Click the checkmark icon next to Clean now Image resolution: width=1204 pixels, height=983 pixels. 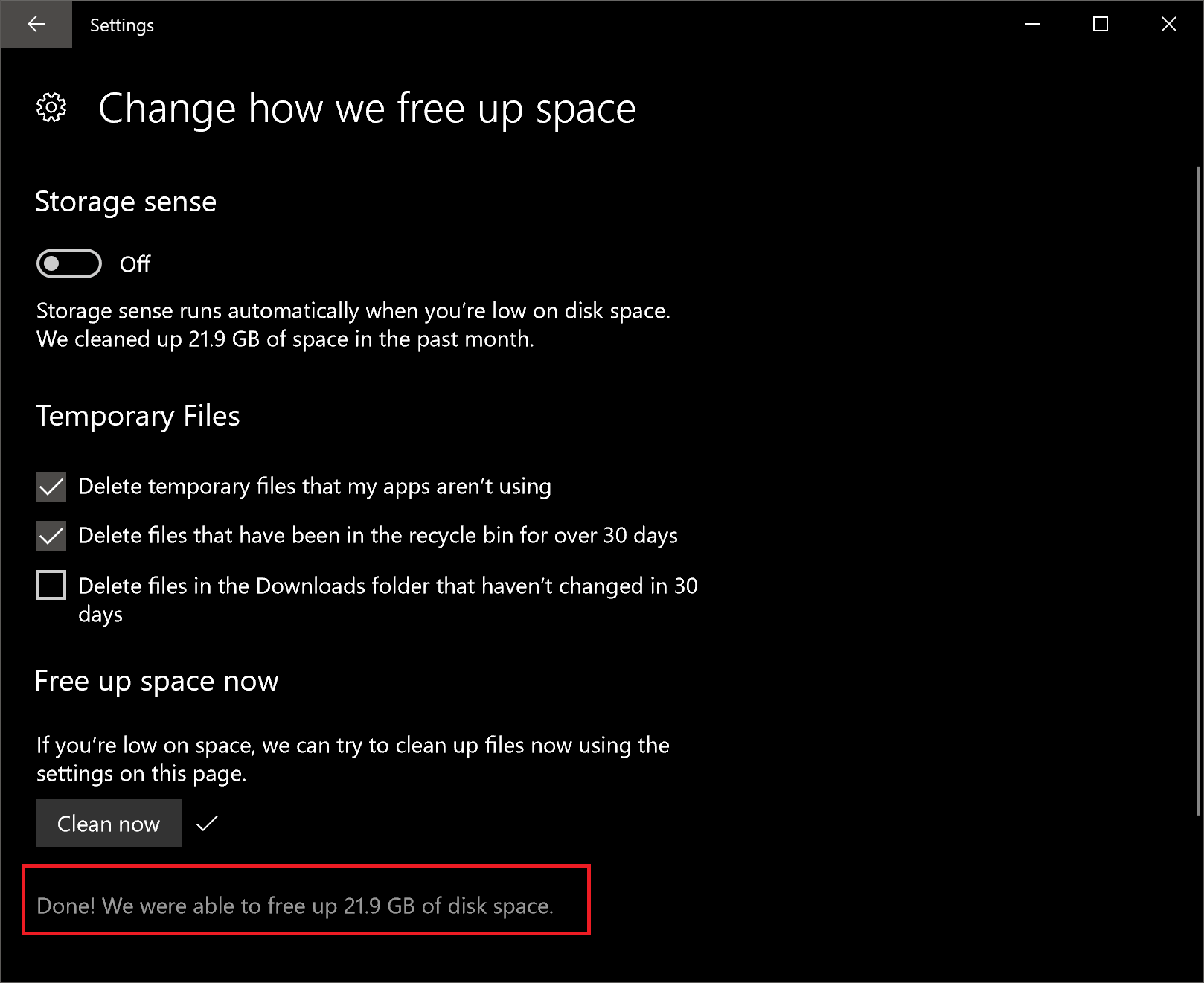[207, 823]
